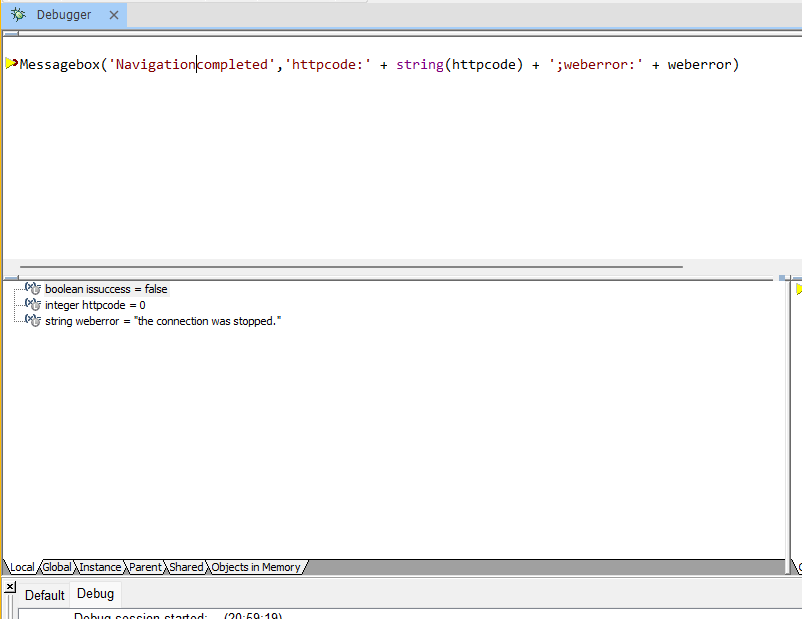Select the string weberror variable row
This screenshot has height=619, width=802.
point(163,321)
